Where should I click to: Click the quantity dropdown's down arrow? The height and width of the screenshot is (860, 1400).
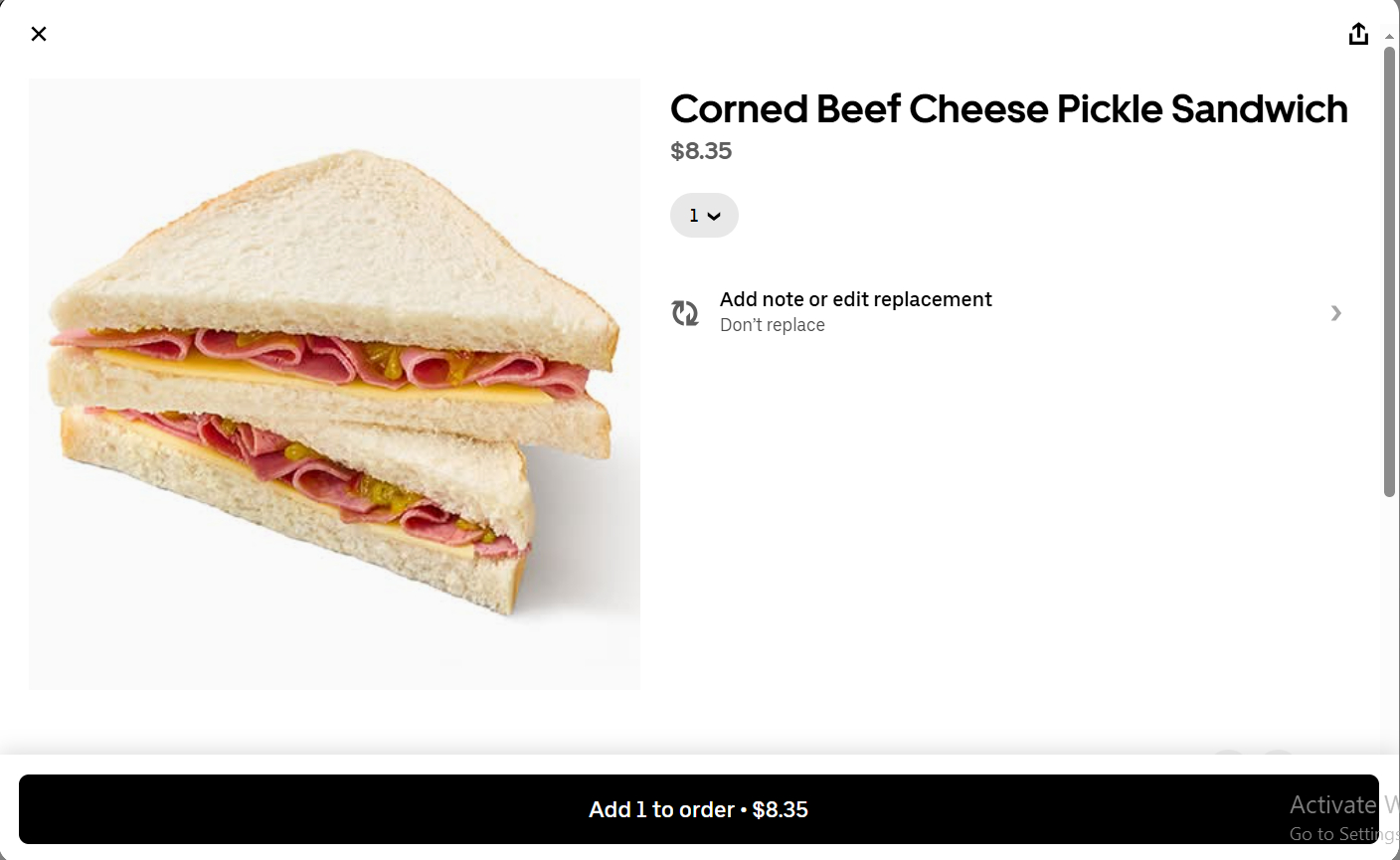point(714,217)
